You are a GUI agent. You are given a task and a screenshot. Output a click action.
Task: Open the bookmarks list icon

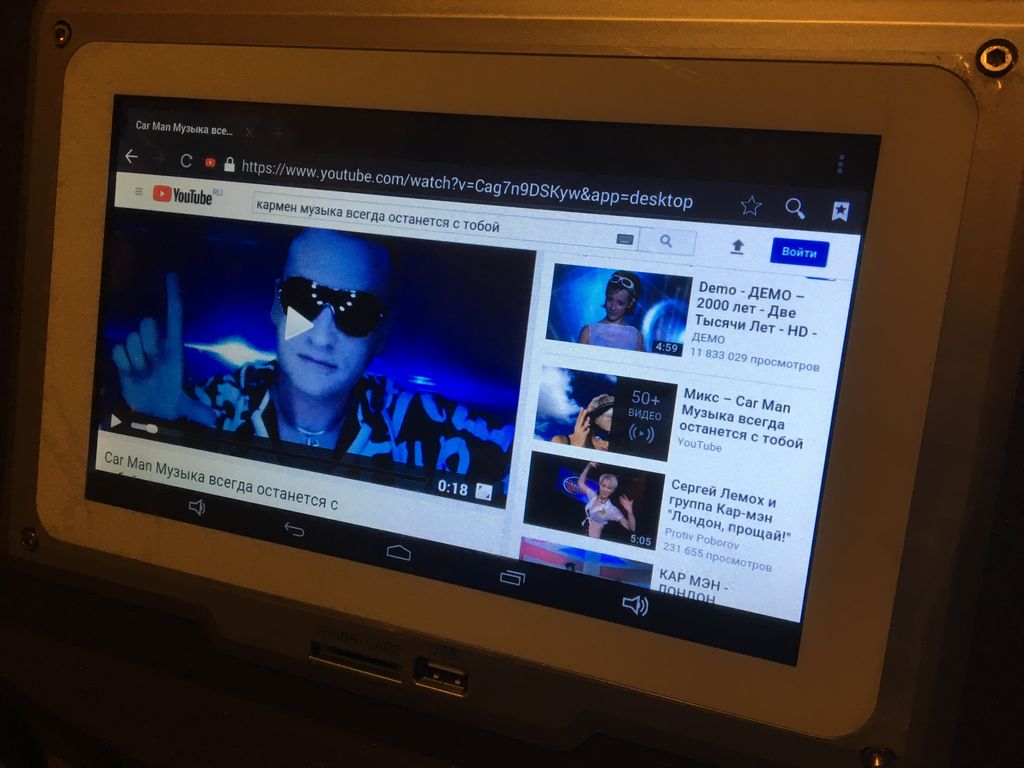click(x=840, y=211)
